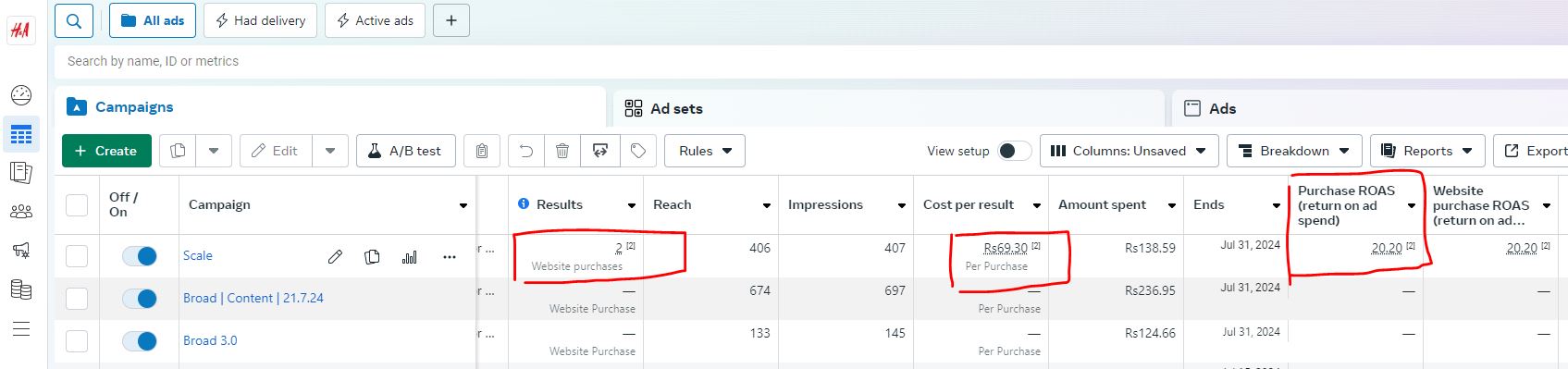Open Ends column dropdown arrow
This screenshot has width=1568, height=369.
[1277, 205]
